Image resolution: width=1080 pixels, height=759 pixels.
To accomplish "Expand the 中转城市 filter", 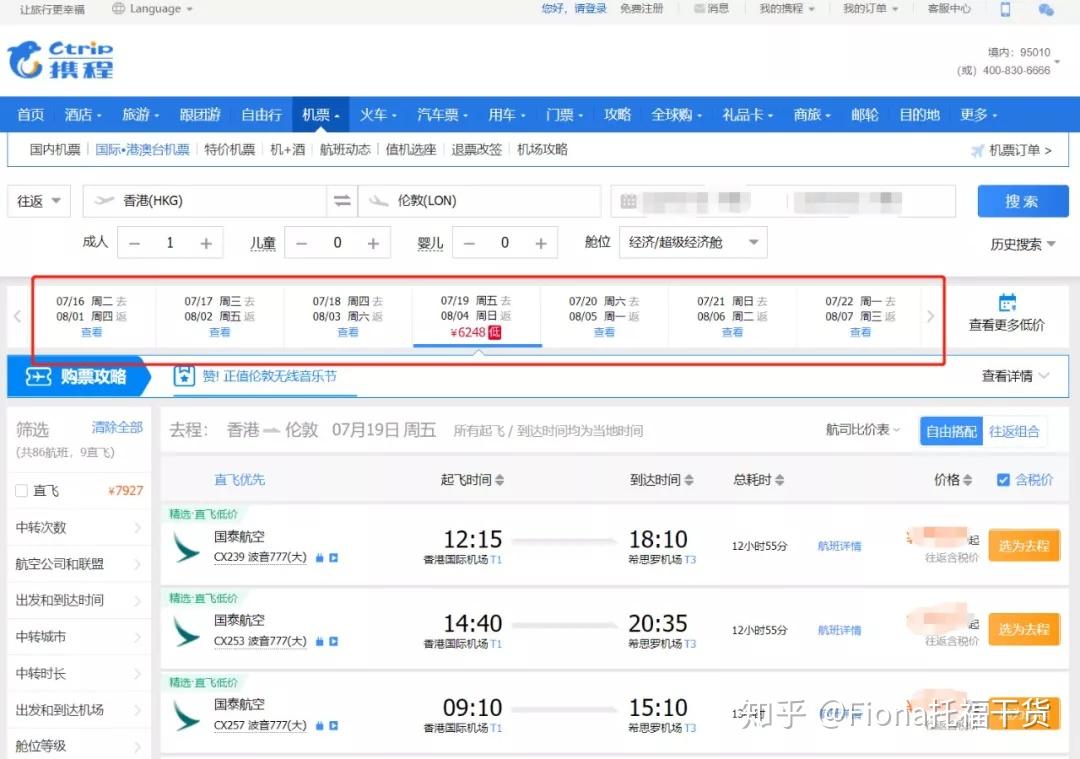I will coord(79,636).
